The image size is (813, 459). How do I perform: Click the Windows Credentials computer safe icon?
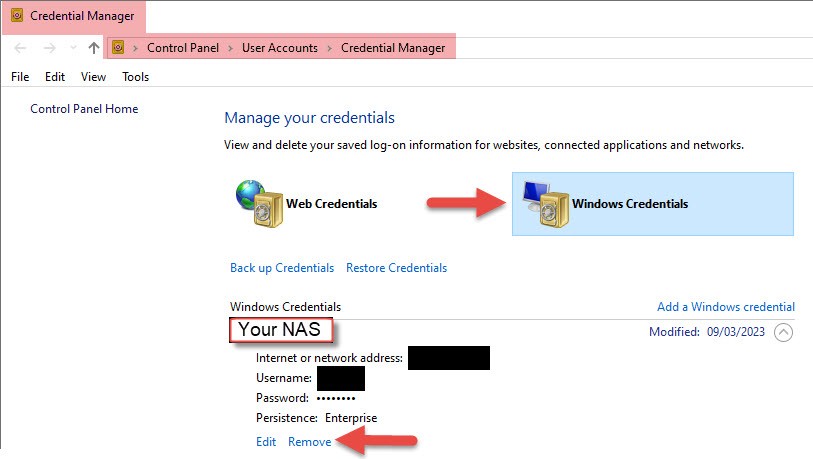[x=544, y=203]
